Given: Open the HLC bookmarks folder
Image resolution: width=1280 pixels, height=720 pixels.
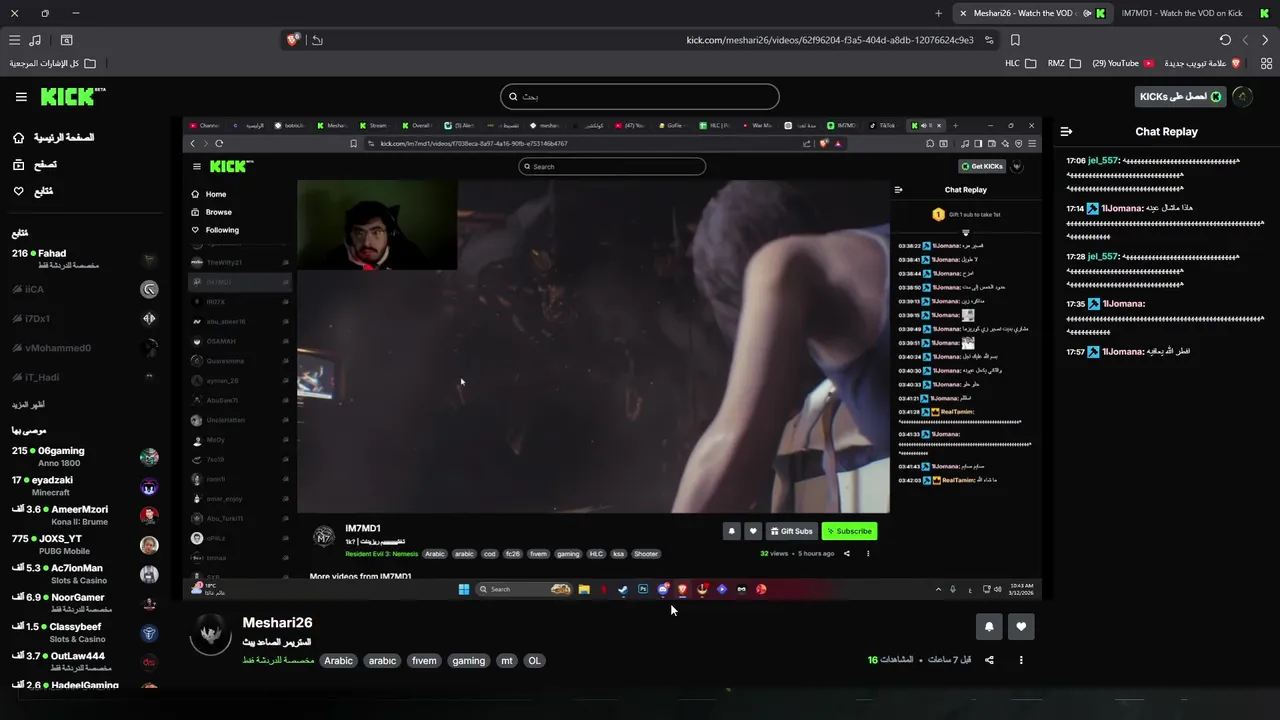Looking at the screenshot, I should click(x=1020, y=63).
